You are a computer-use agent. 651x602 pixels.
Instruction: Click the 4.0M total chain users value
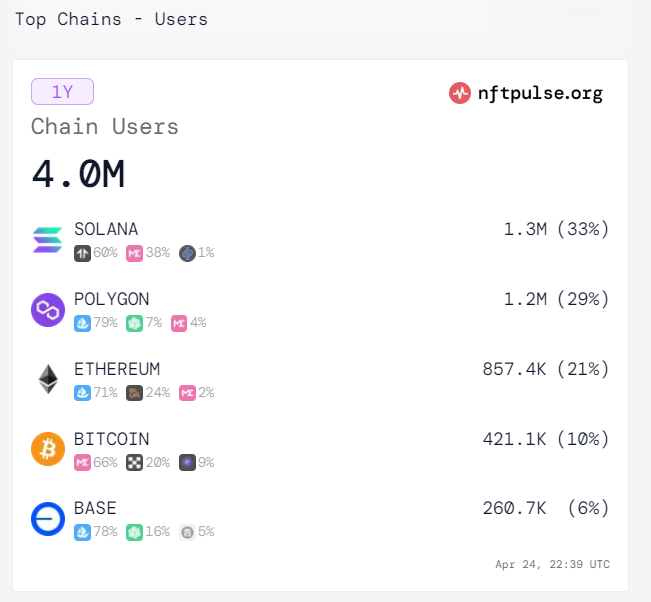(x=78, y=174)
